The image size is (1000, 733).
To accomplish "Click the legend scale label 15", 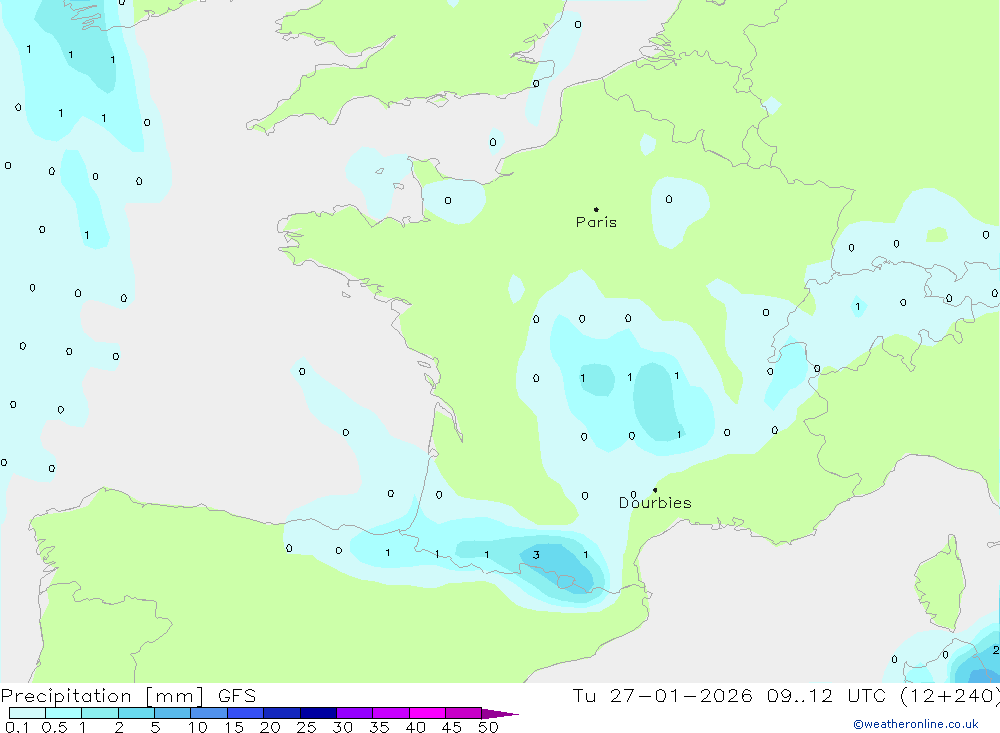I will click(233, 727).
